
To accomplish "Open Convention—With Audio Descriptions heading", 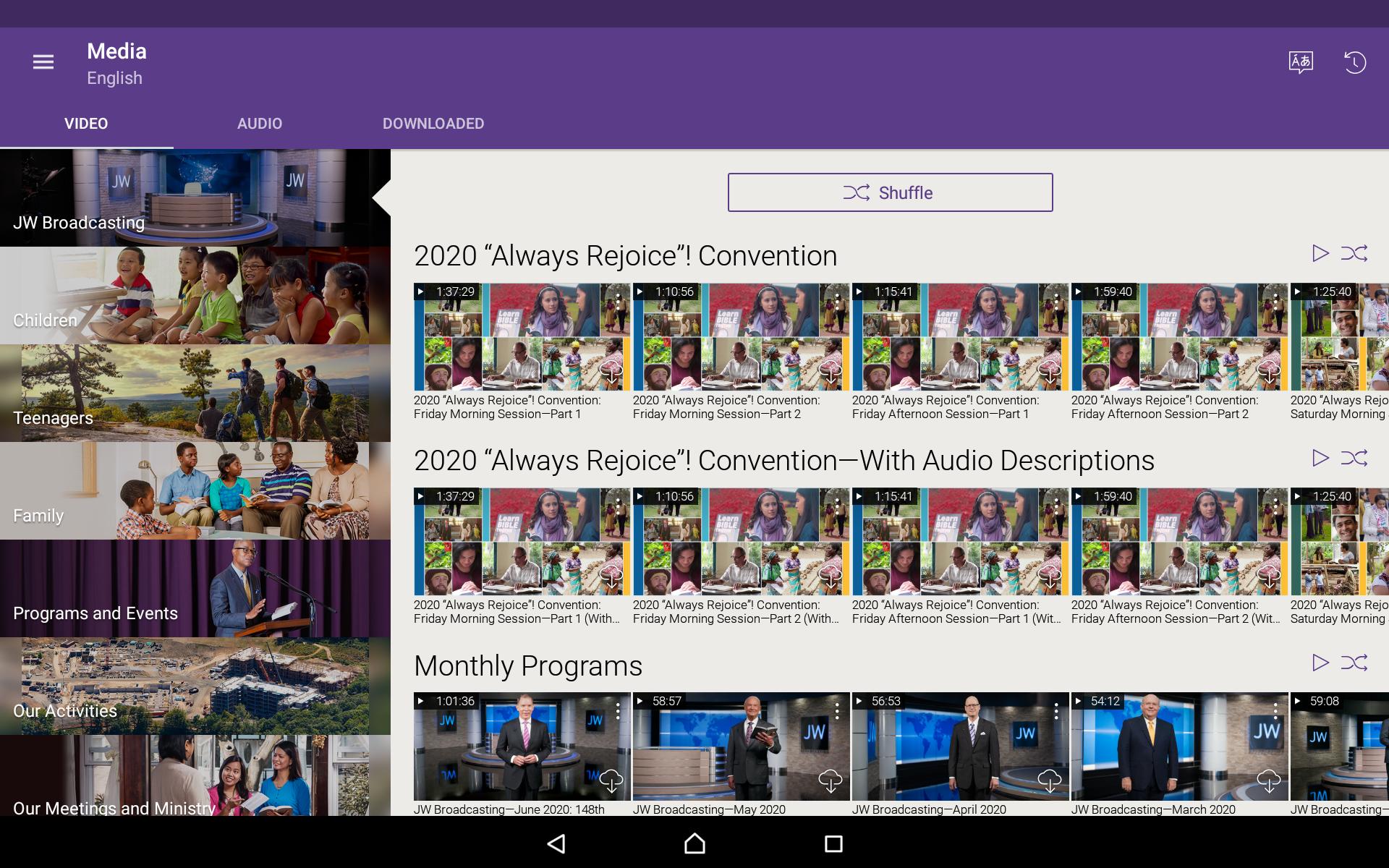I will (x=784, y=460).
